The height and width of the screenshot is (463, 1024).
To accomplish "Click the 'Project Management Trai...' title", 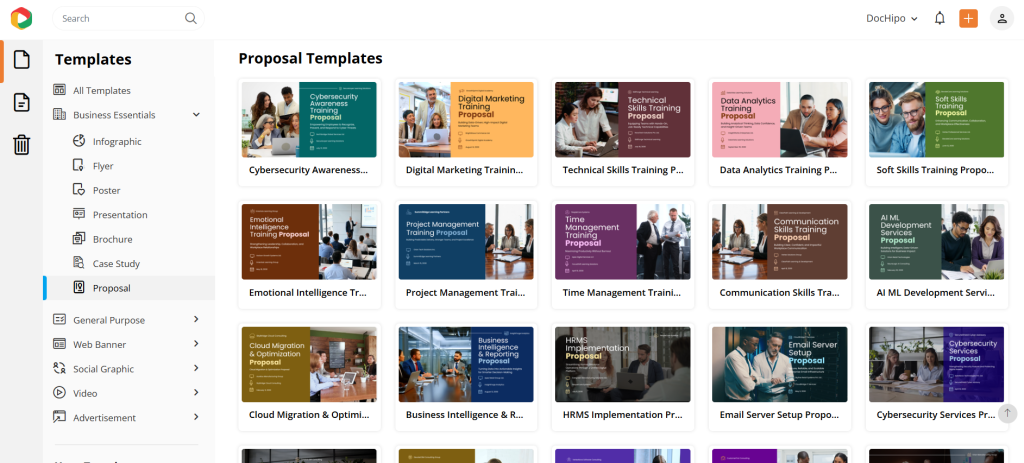I will (466, 293).
